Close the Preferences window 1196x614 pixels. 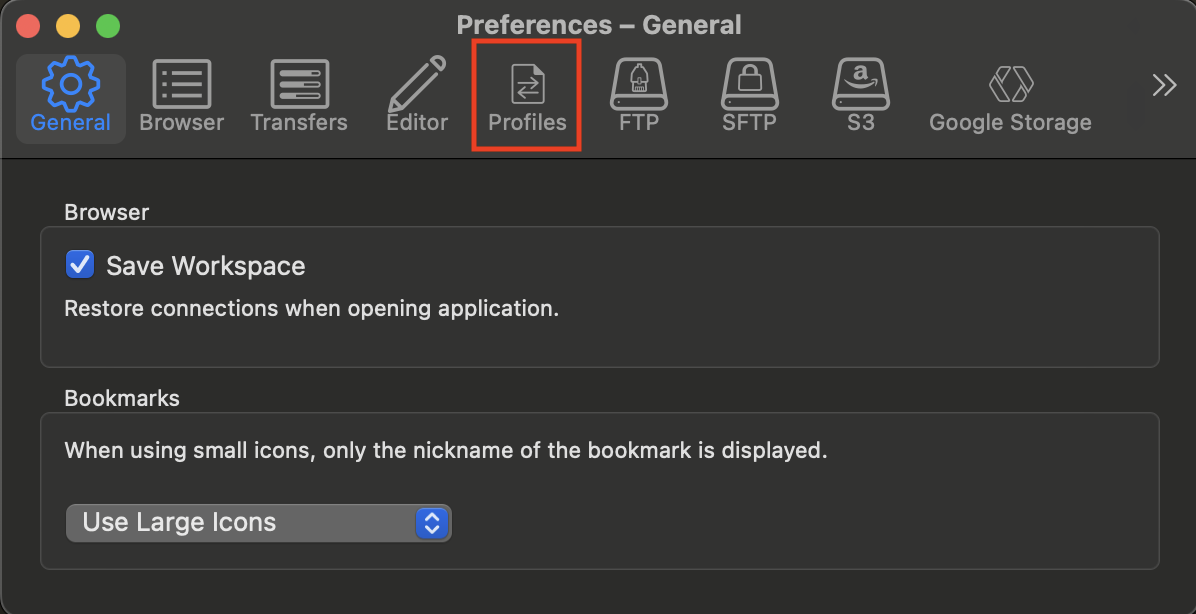click(28, 25)
